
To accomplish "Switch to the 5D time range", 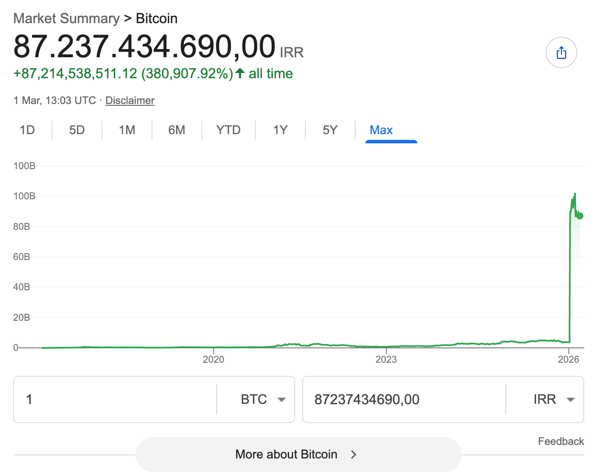I will click(77, 130).
